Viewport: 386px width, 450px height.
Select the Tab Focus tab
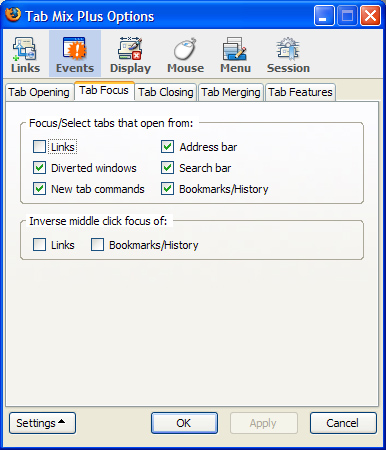pyautogui.click(x=104, y=90)
